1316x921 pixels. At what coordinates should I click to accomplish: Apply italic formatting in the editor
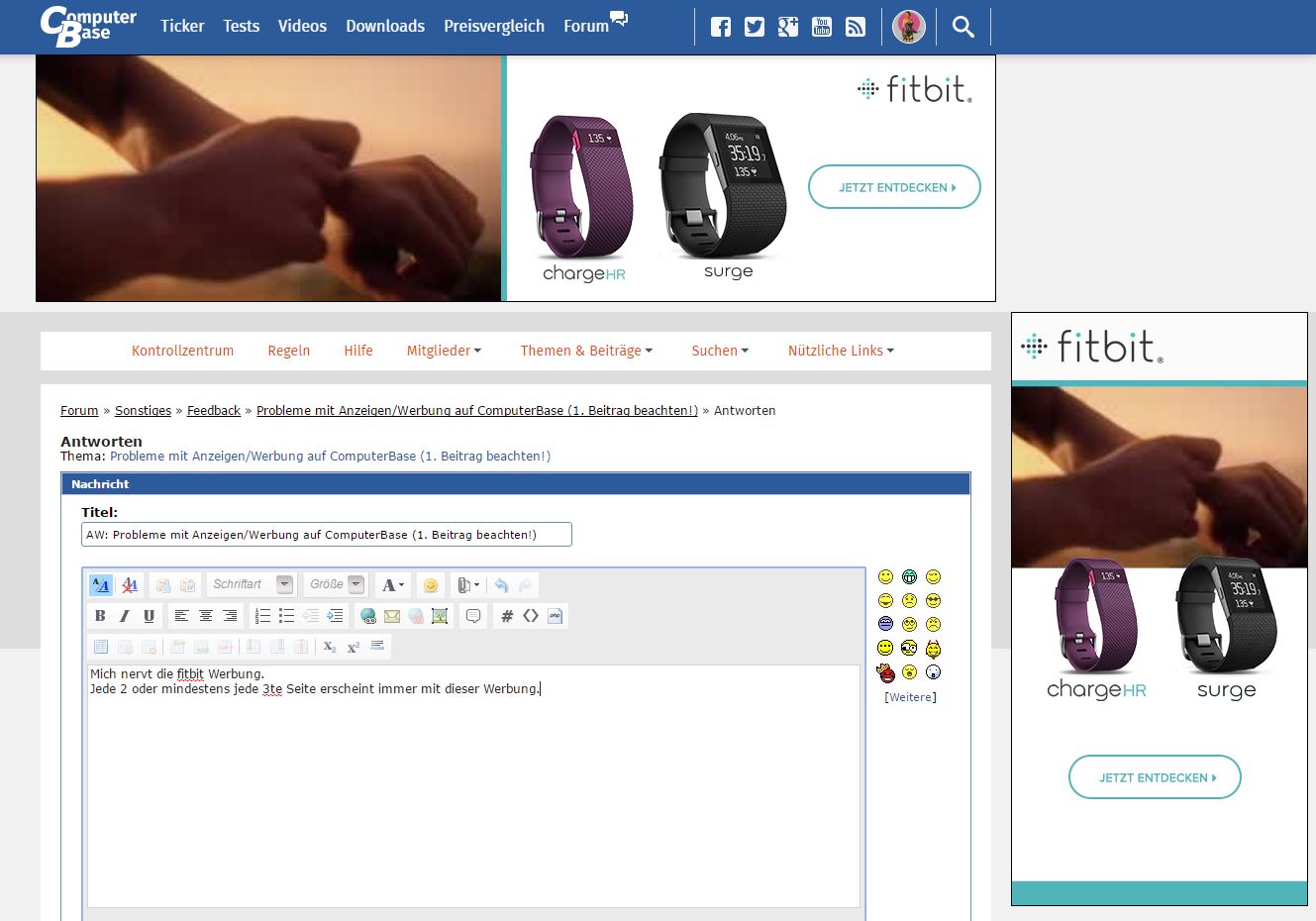(125, 616)
